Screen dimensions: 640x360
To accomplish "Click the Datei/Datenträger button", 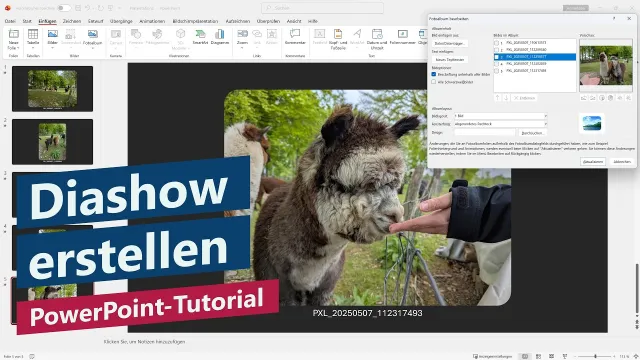I will click(449, 43).
